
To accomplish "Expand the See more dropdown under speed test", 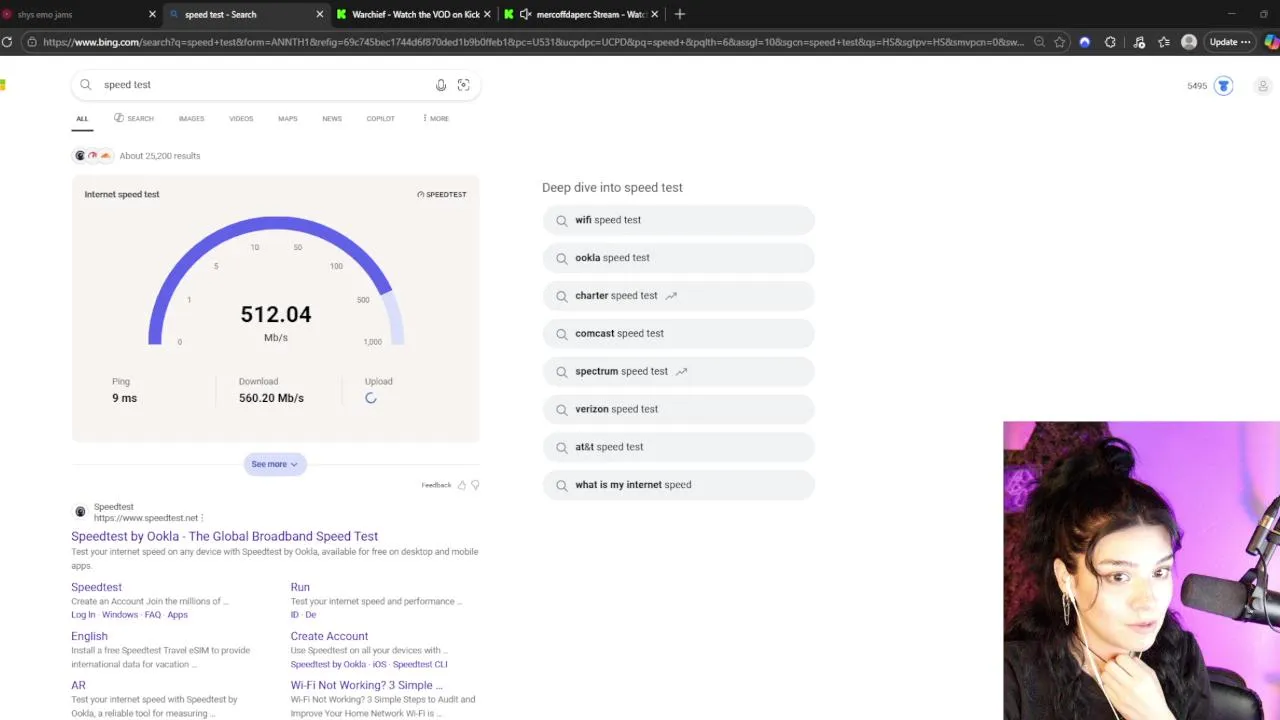I will click(x=274, y=464).
